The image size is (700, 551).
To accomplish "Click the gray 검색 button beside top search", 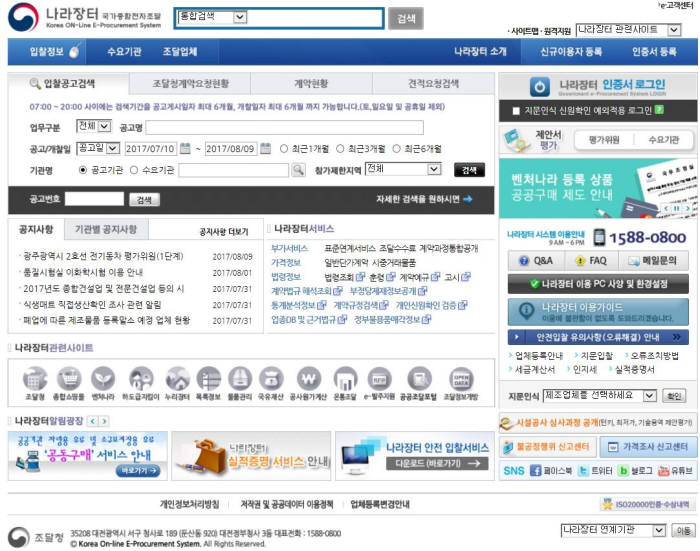I will click(405, 18).
